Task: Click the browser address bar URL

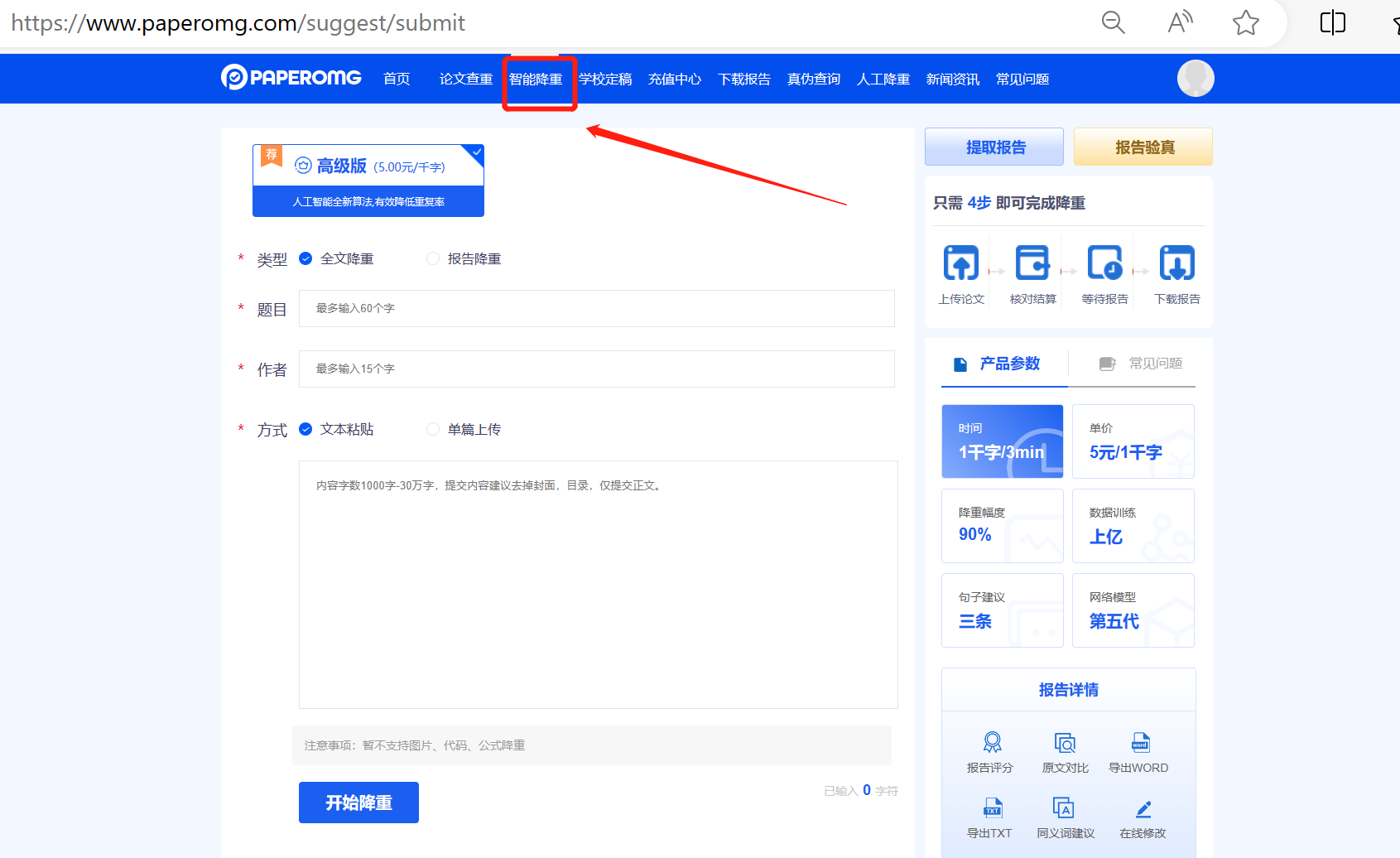Action: [238, 22]
